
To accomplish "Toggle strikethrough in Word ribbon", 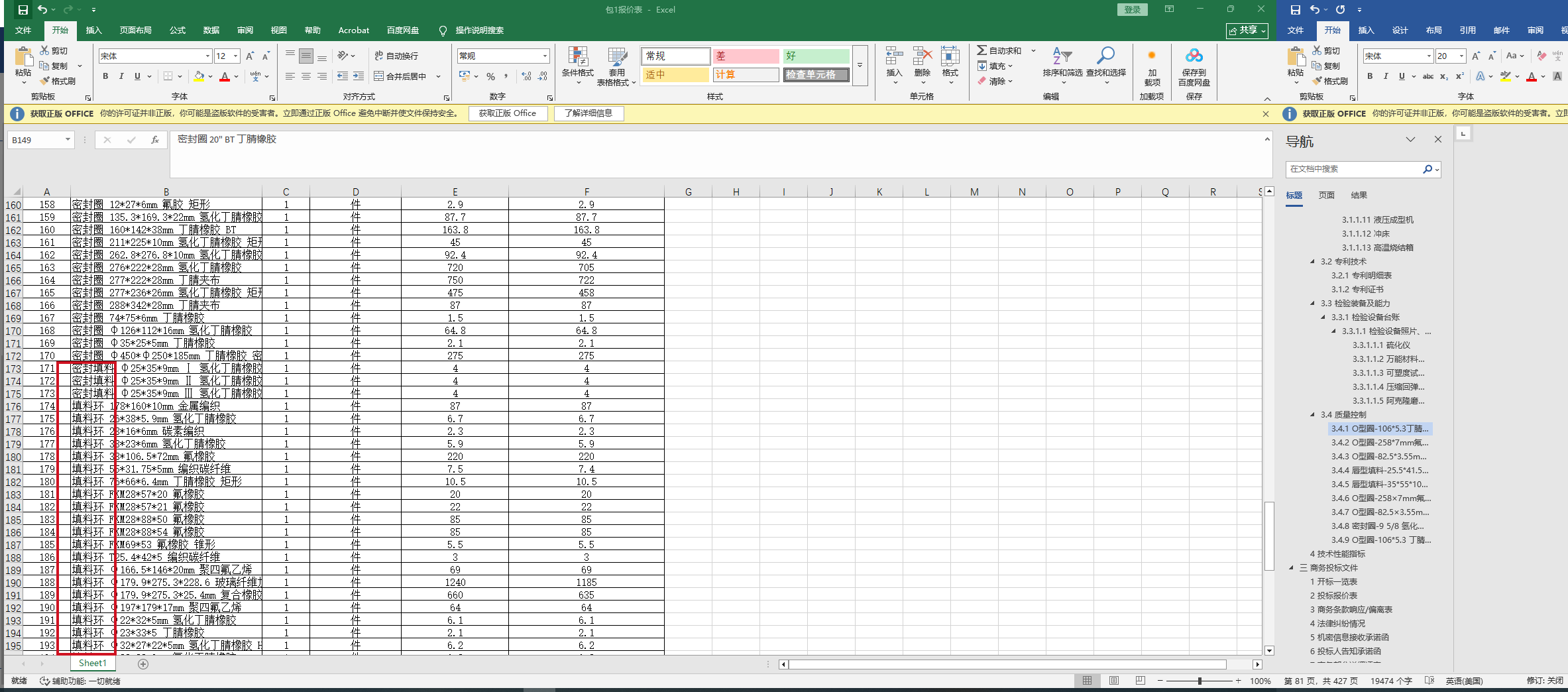I will (x=1428, y=76).
